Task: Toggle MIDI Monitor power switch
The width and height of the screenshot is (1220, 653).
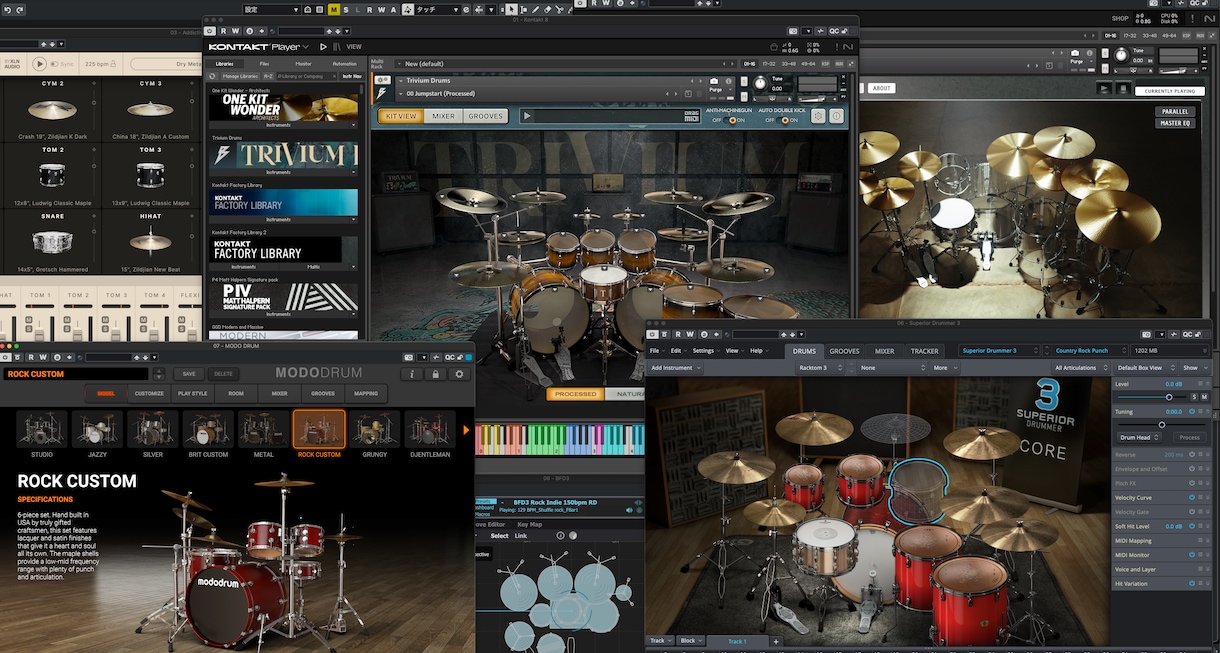Action: (x=1192, y=555)
